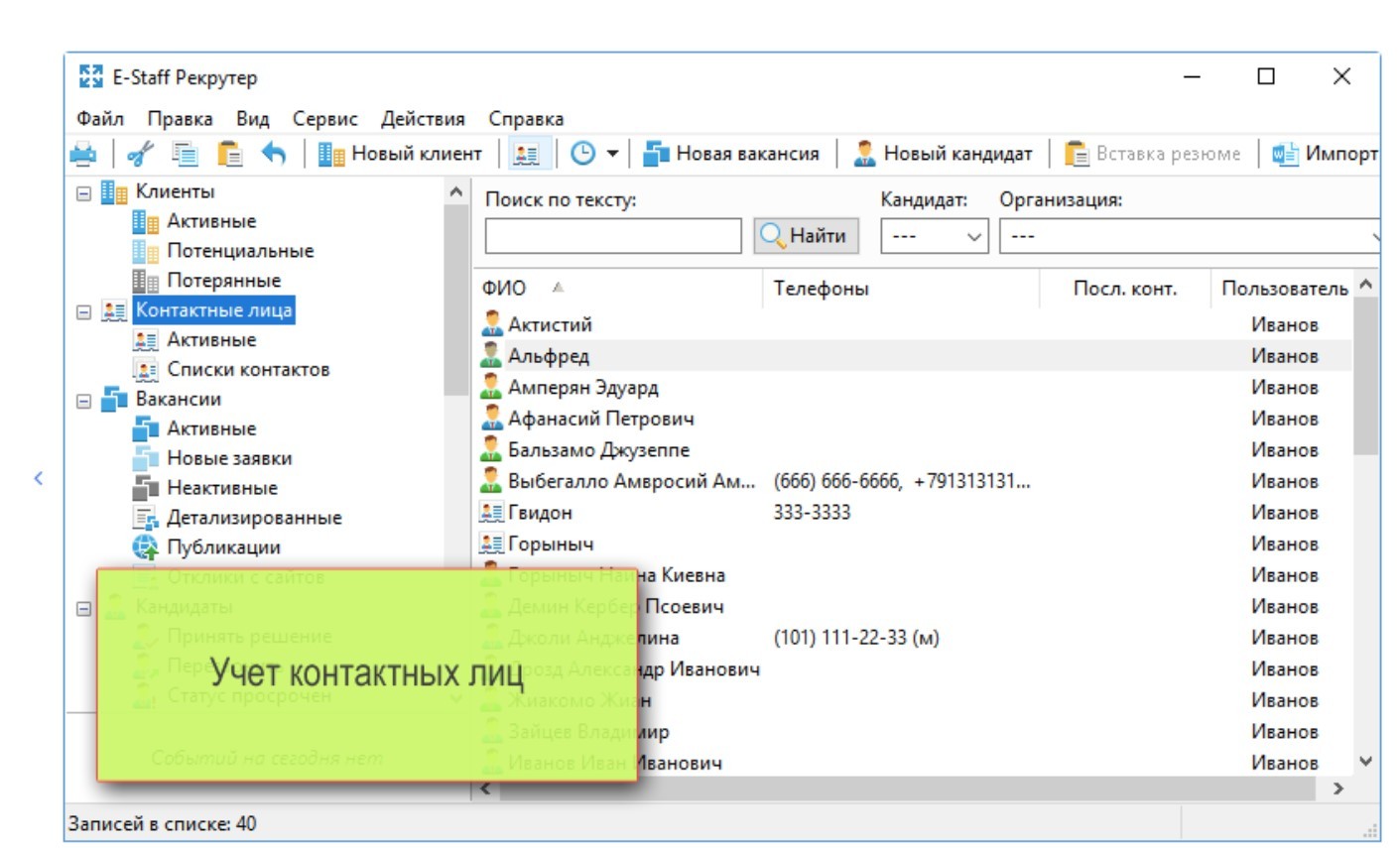
Task: Click the Поиск по тексту input field
Action: 612,237
